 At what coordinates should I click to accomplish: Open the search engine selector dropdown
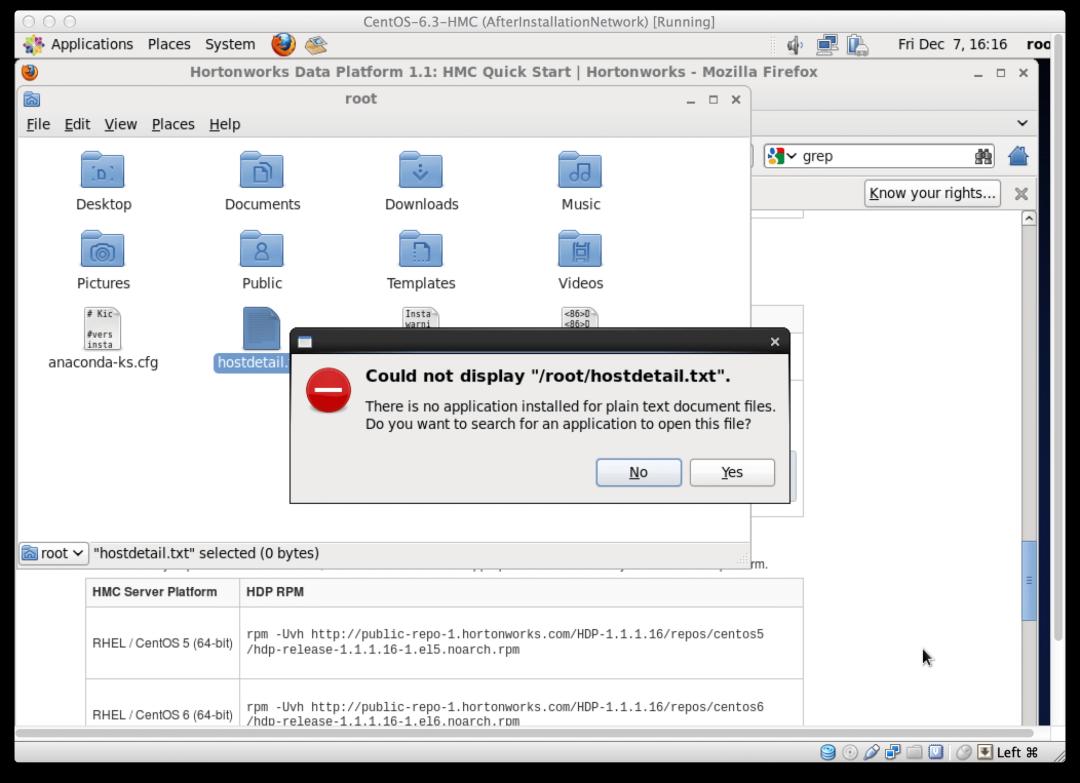point(782,156)
